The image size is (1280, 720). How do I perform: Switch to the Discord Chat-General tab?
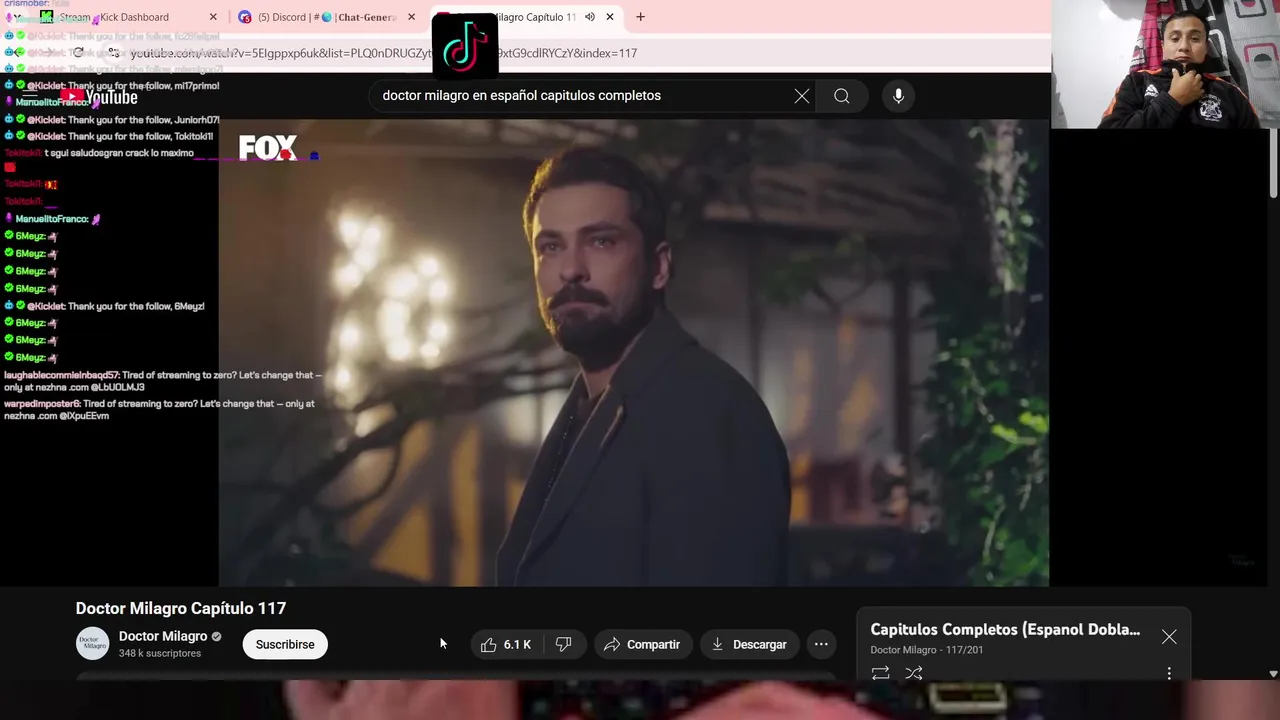pyautogui.click(x=327, y=17)
